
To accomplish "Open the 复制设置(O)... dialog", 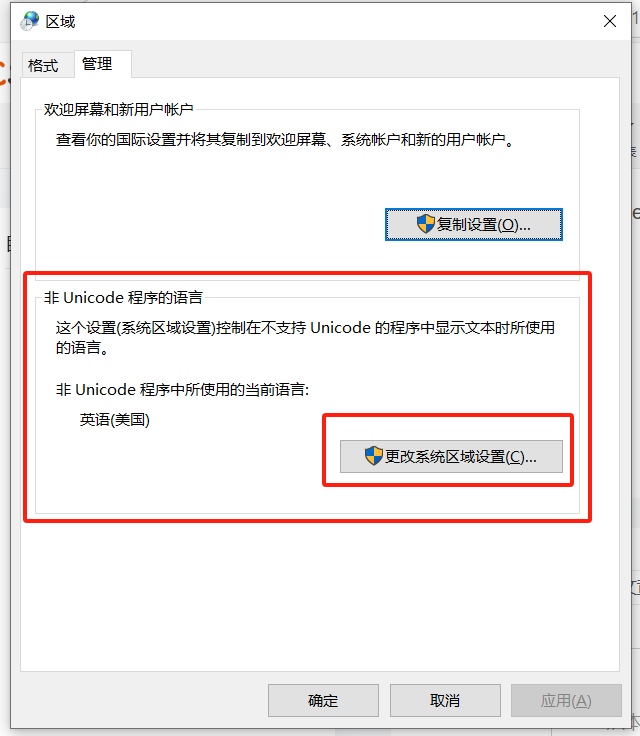I will 474,224.
